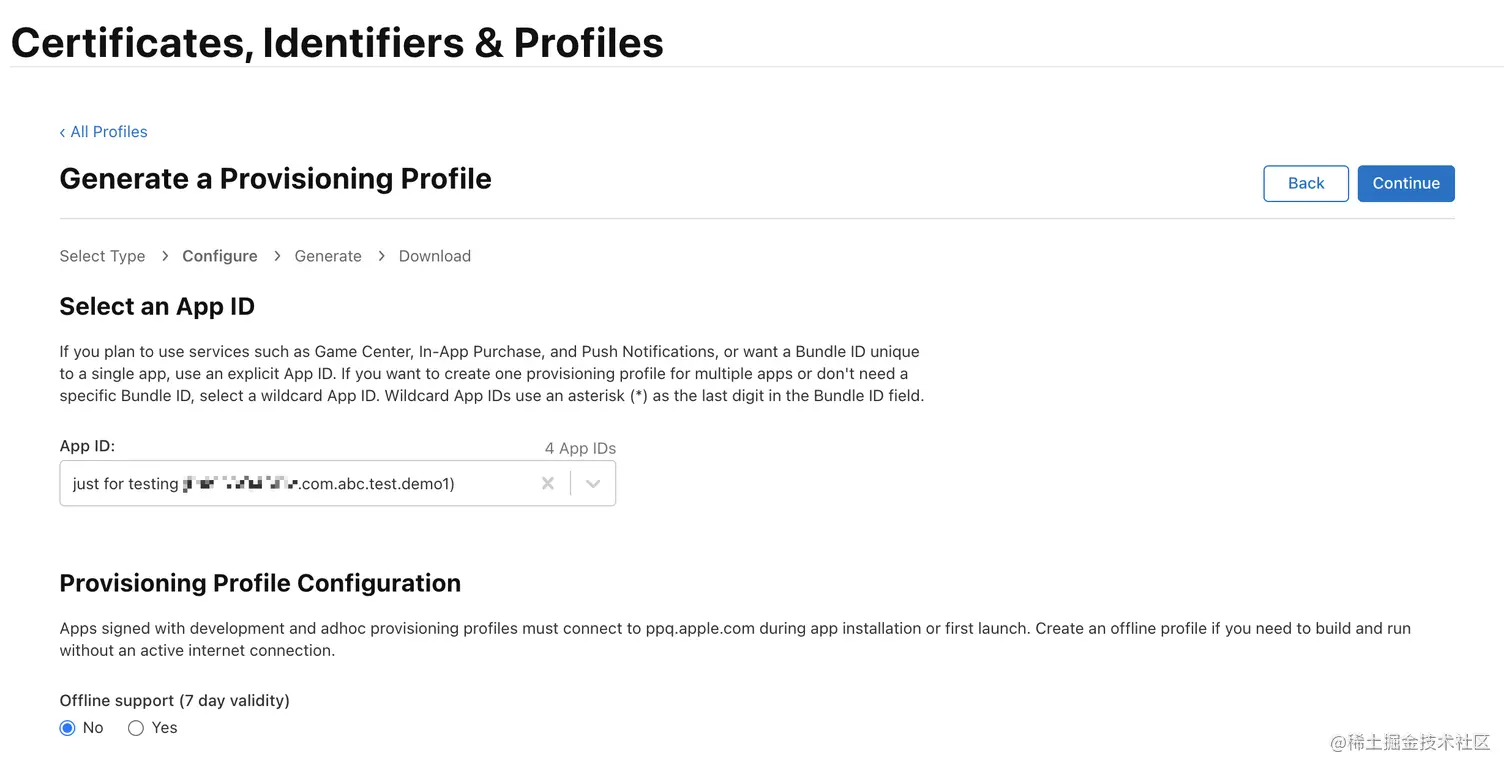This screenshot has height=774, width=1512.
Task: Click the Select an App ID heading
Action: (157, 306)
